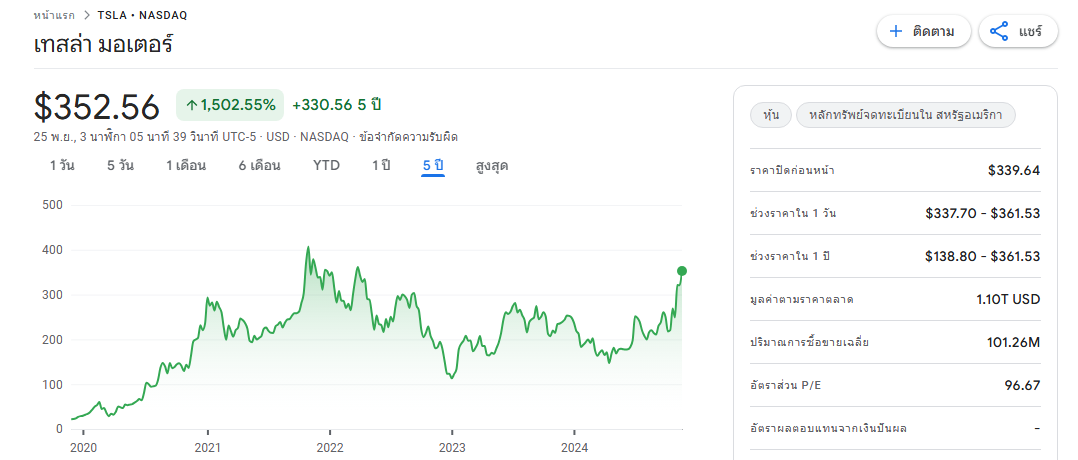
Task: Click อัตราผลตอบแทนจากเงินปันผล label
Action: (828, 428)
